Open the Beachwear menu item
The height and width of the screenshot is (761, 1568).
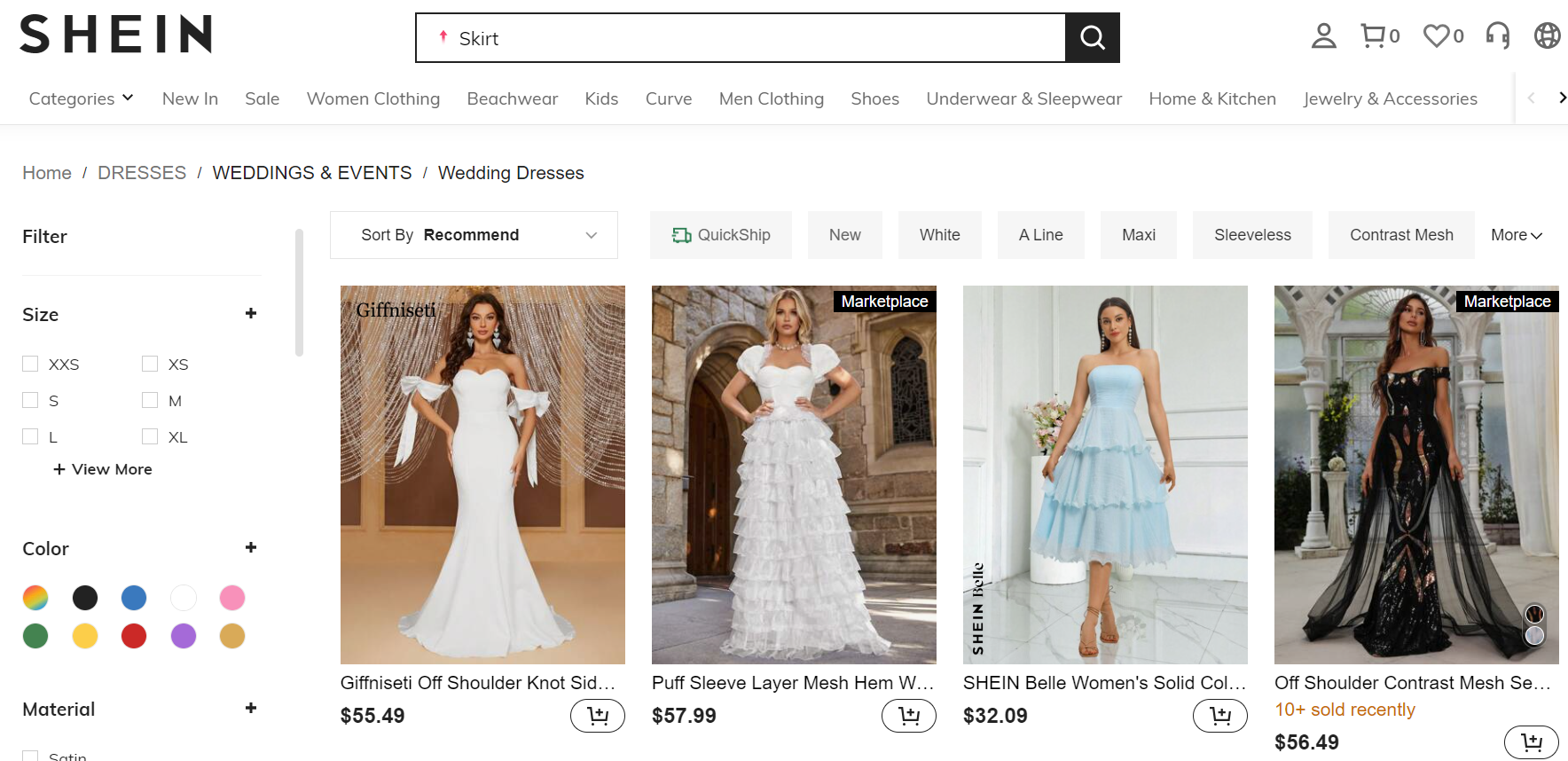click(x=512, y=98)
